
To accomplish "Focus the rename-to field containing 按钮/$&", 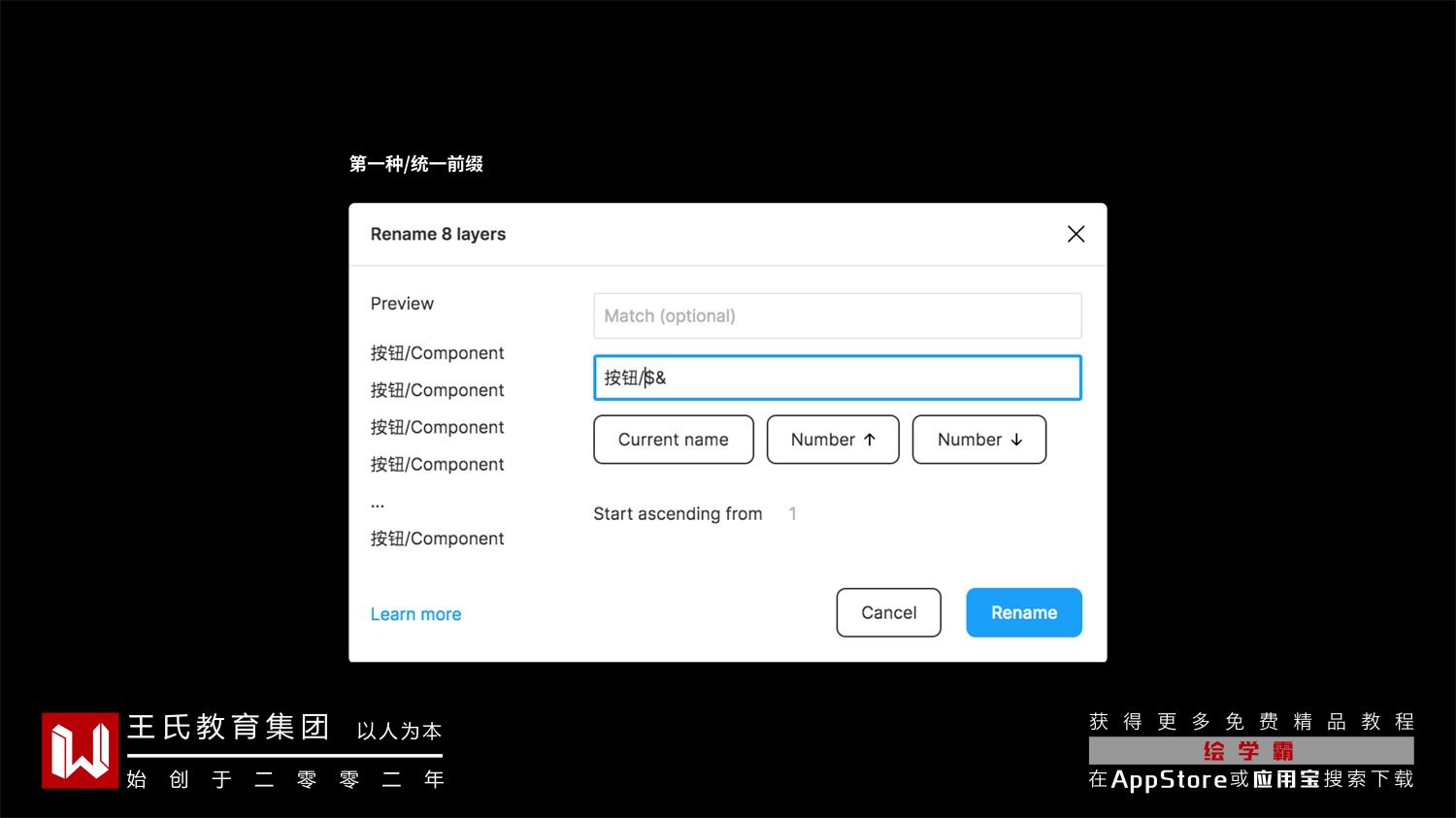I will pos(838,377).
